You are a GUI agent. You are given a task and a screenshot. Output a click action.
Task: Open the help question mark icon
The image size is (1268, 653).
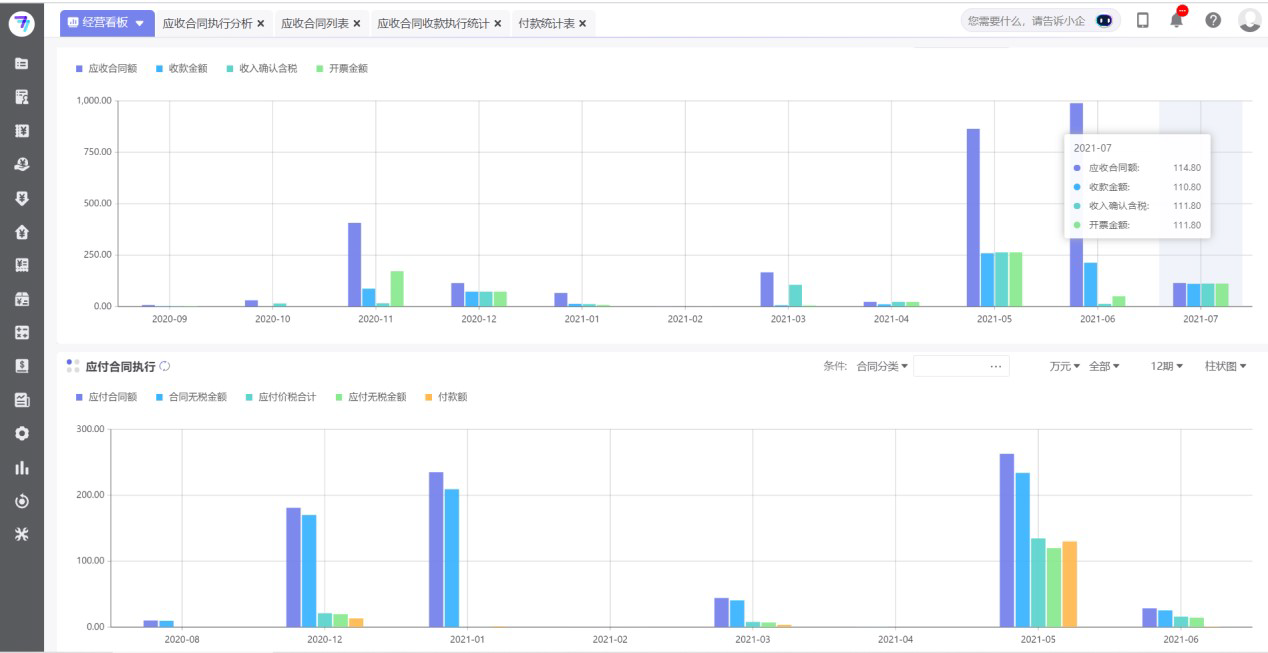(x=1213, y=20)
